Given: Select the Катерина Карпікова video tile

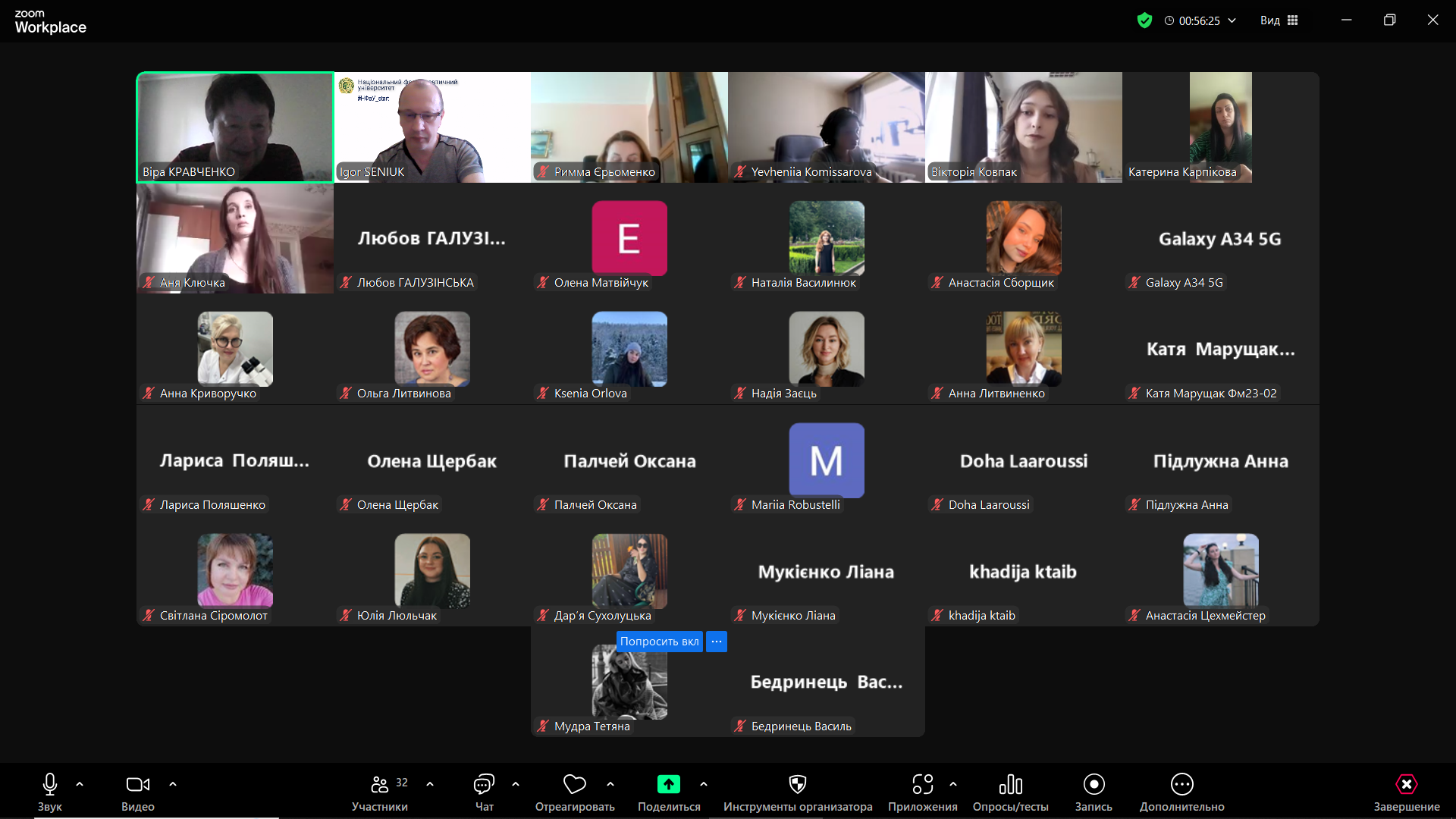Looking at the screenshot, I should click(x=1221, y=127).
